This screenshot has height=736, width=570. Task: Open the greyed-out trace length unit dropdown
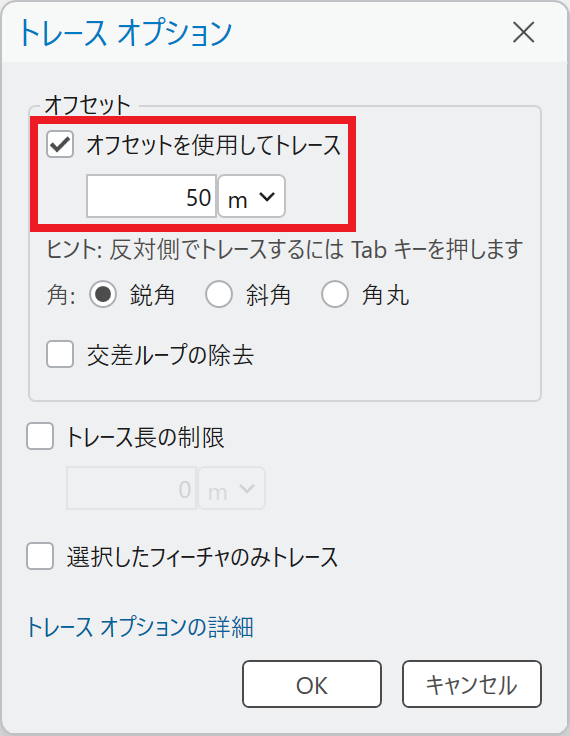click(231, 488)
